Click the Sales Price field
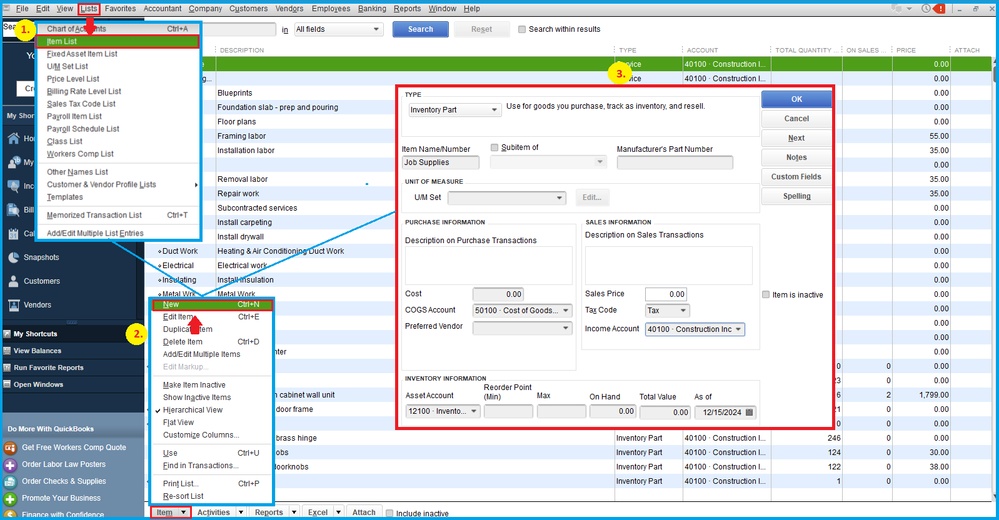999x520 pixels. tap(666, 294)
